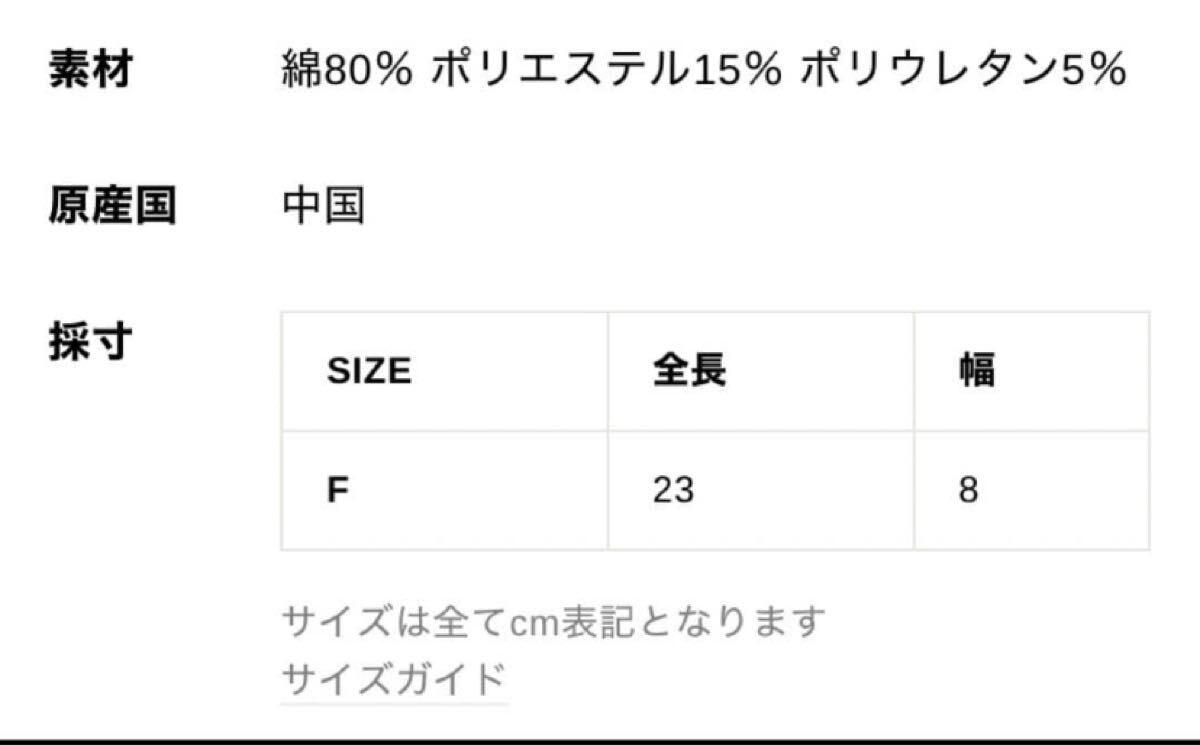Select the F size cell
This screenshot has height=745, width=1200.
click(x=337, y=491)
